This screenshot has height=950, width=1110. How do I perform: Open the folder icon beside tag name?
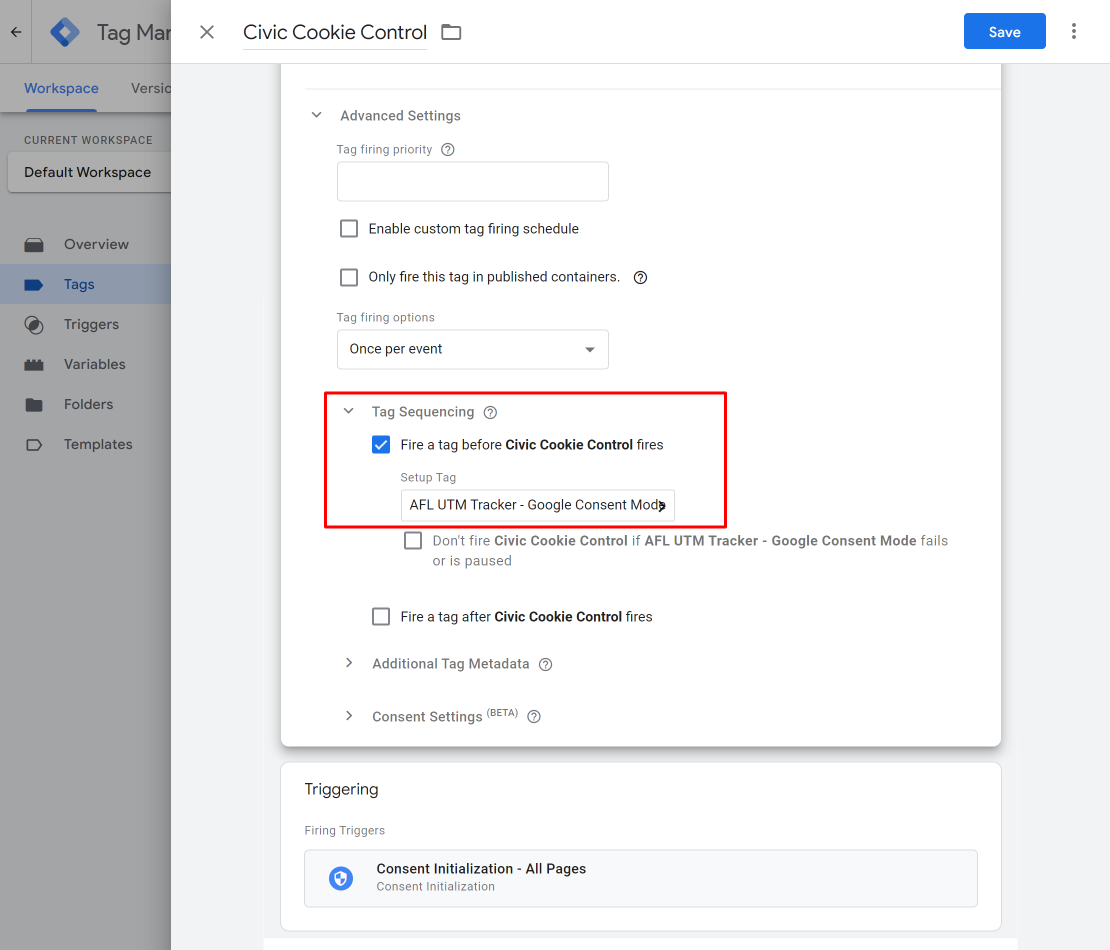(451, 32)
